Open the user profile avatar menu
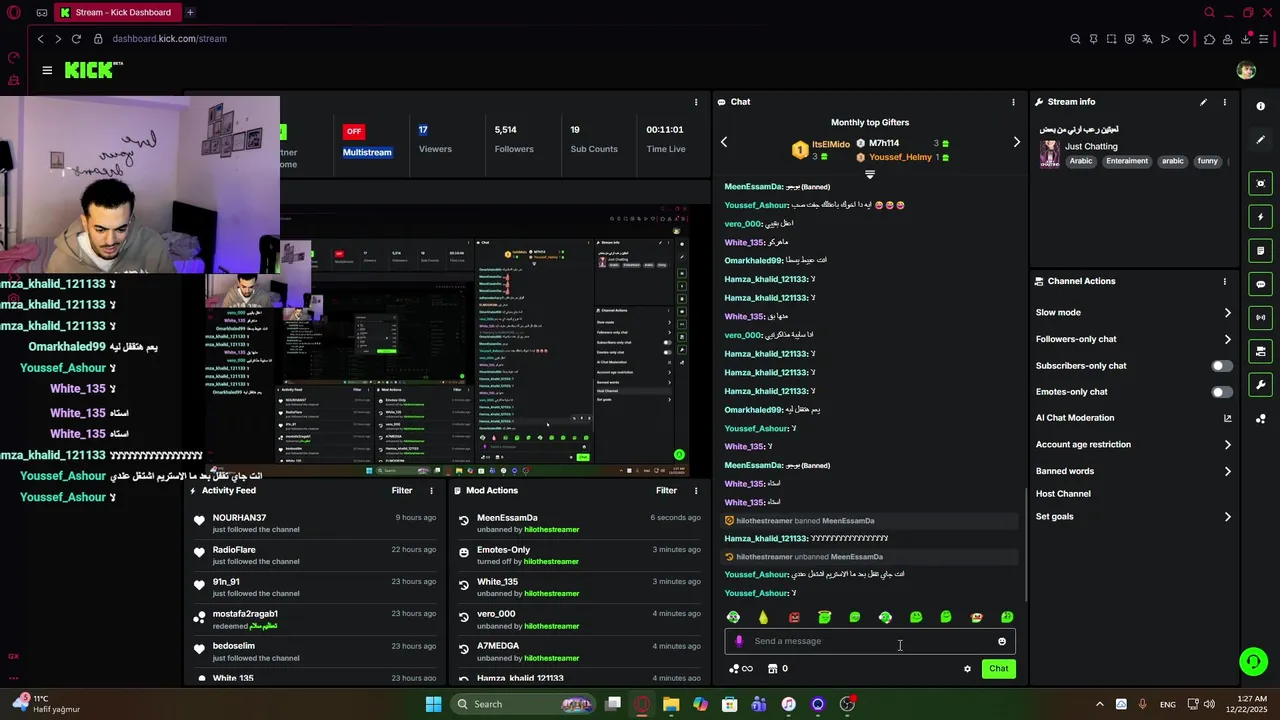 point(1246,70)
